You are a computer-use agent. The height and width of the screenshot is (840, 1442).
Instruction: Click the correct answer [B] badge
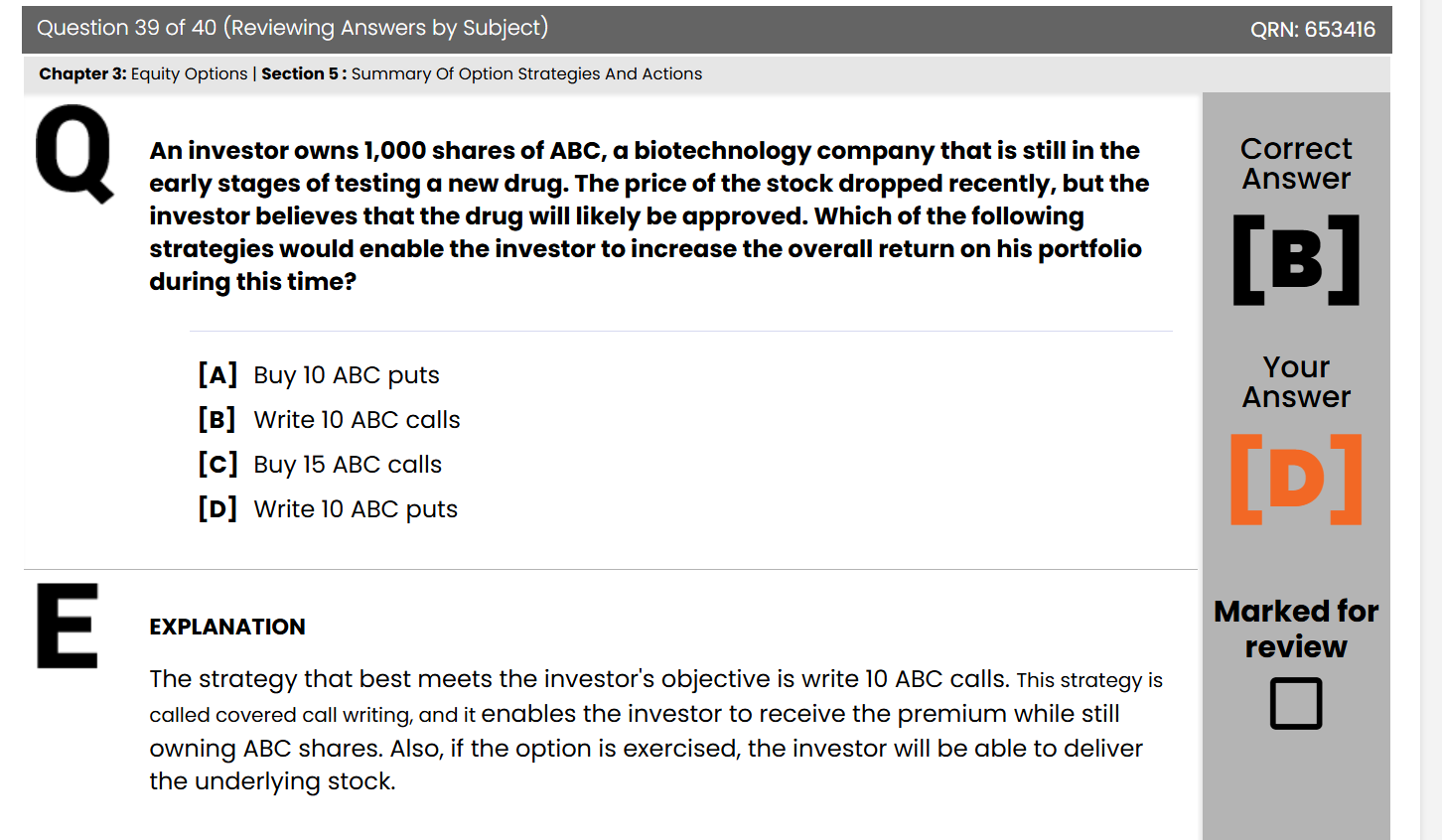pyautogui.click(x=1295, y=260)
